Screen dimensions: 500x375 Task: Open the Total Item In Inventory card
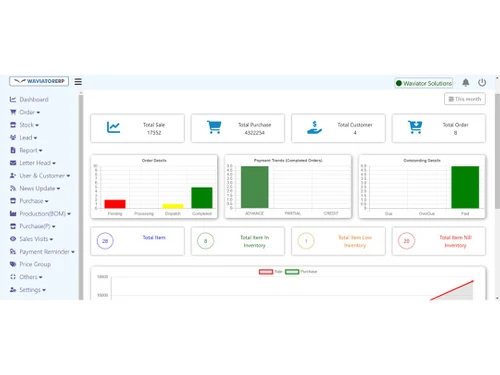pos(238,241)
